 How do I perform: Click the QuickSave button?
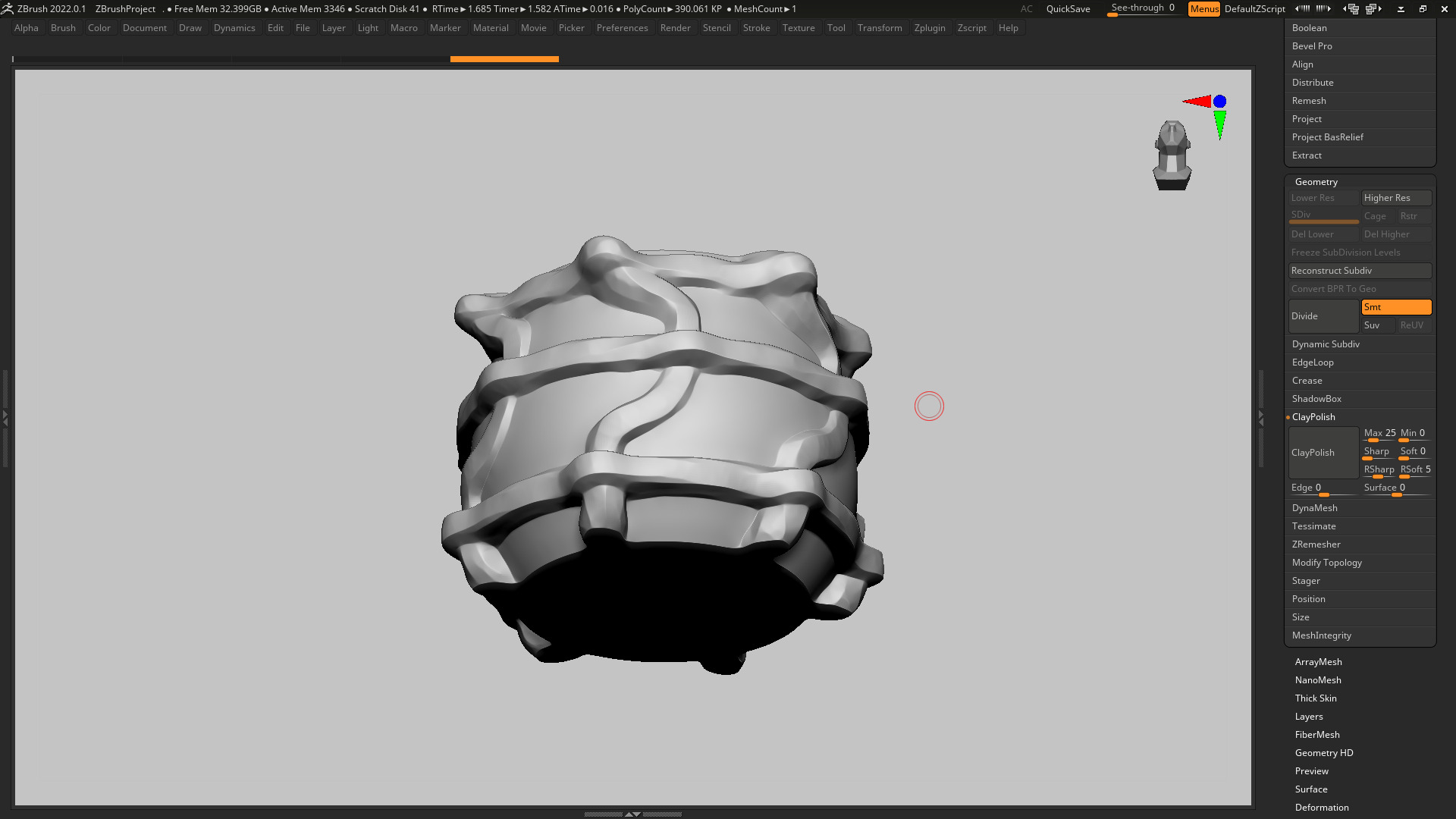click(x=1068, y=8)
